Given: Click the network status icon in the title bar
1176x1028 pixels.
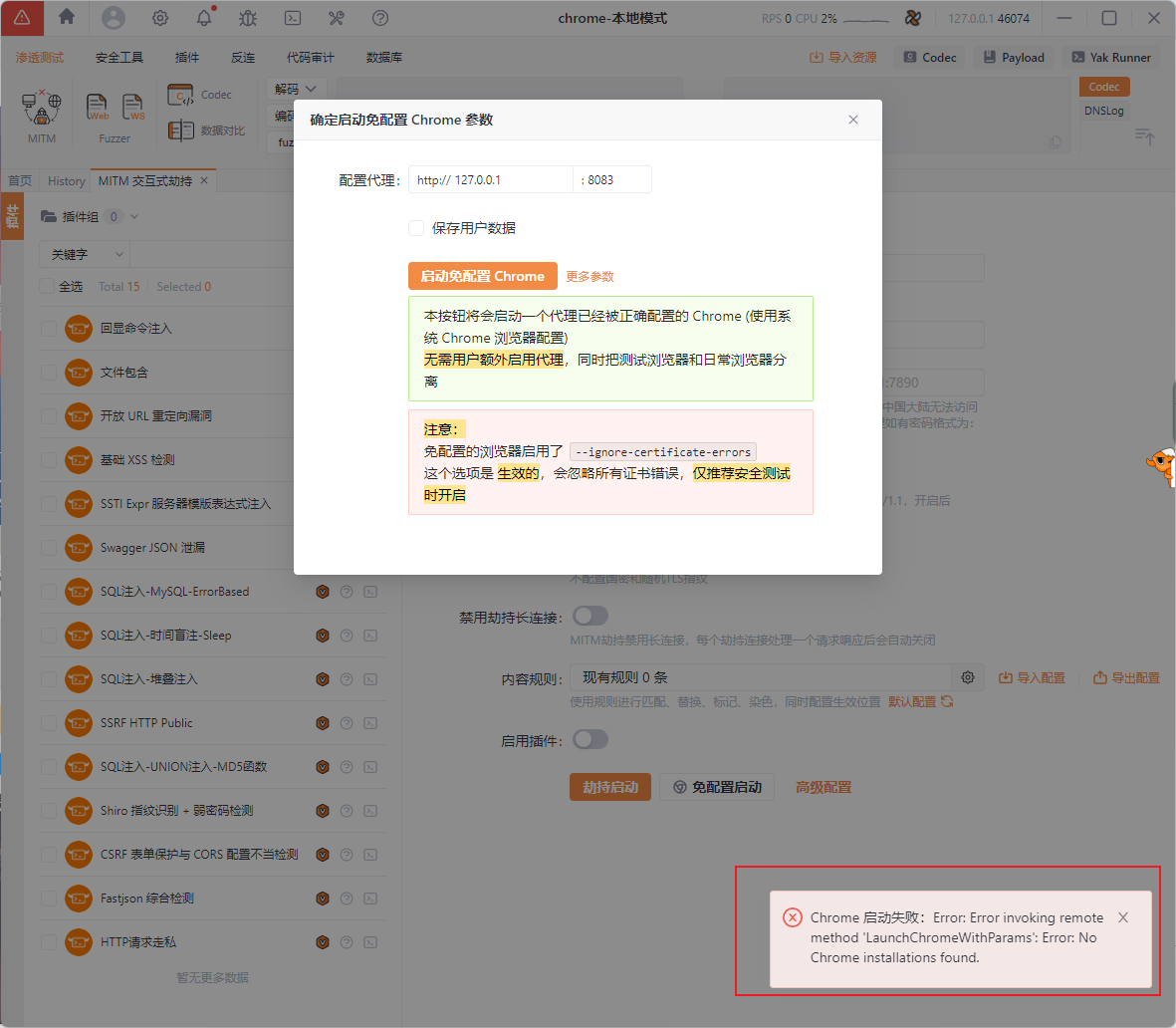Looking at the screenshot, I should 913,18.
